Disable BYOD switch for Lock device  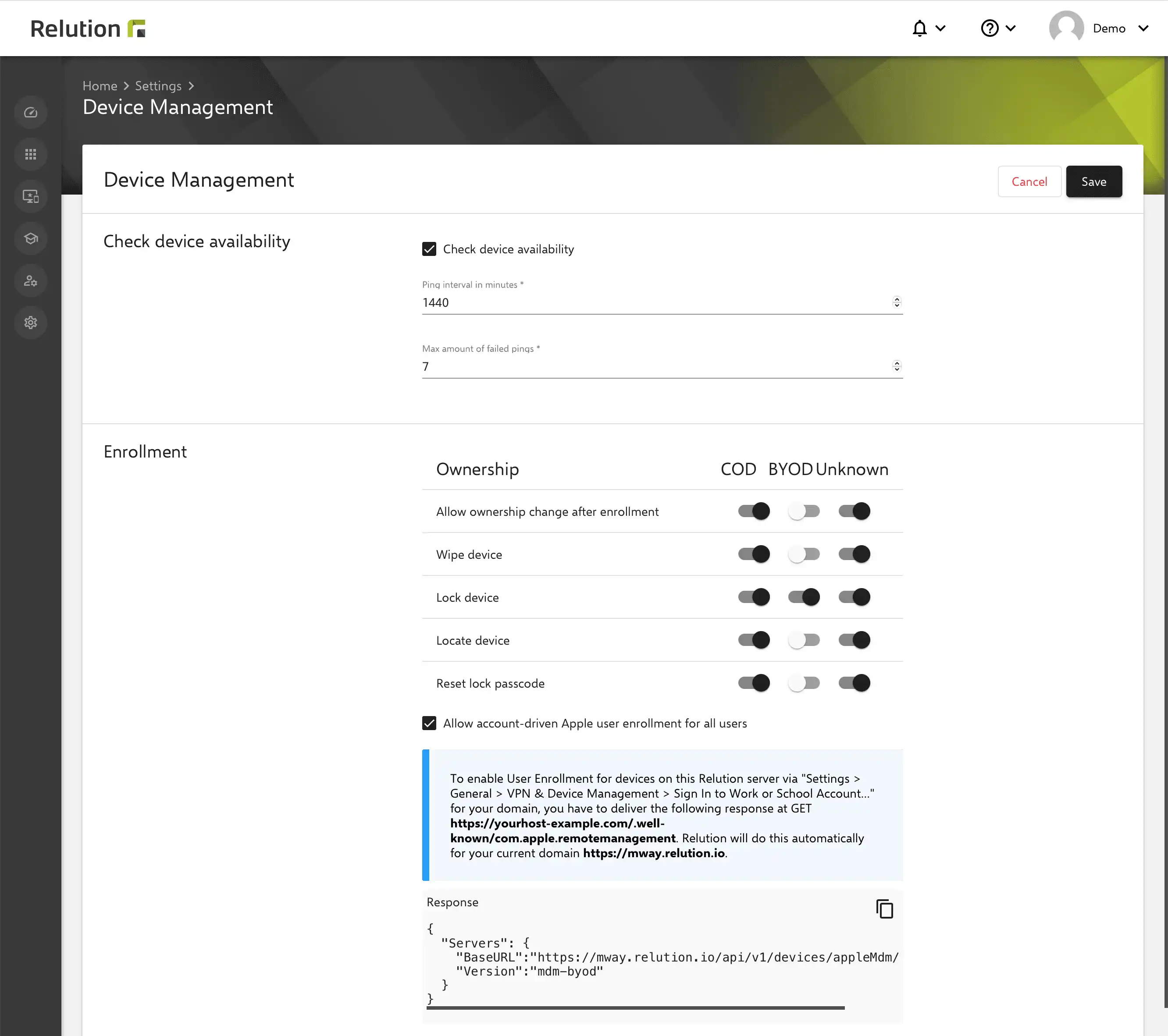coord(803,597)
